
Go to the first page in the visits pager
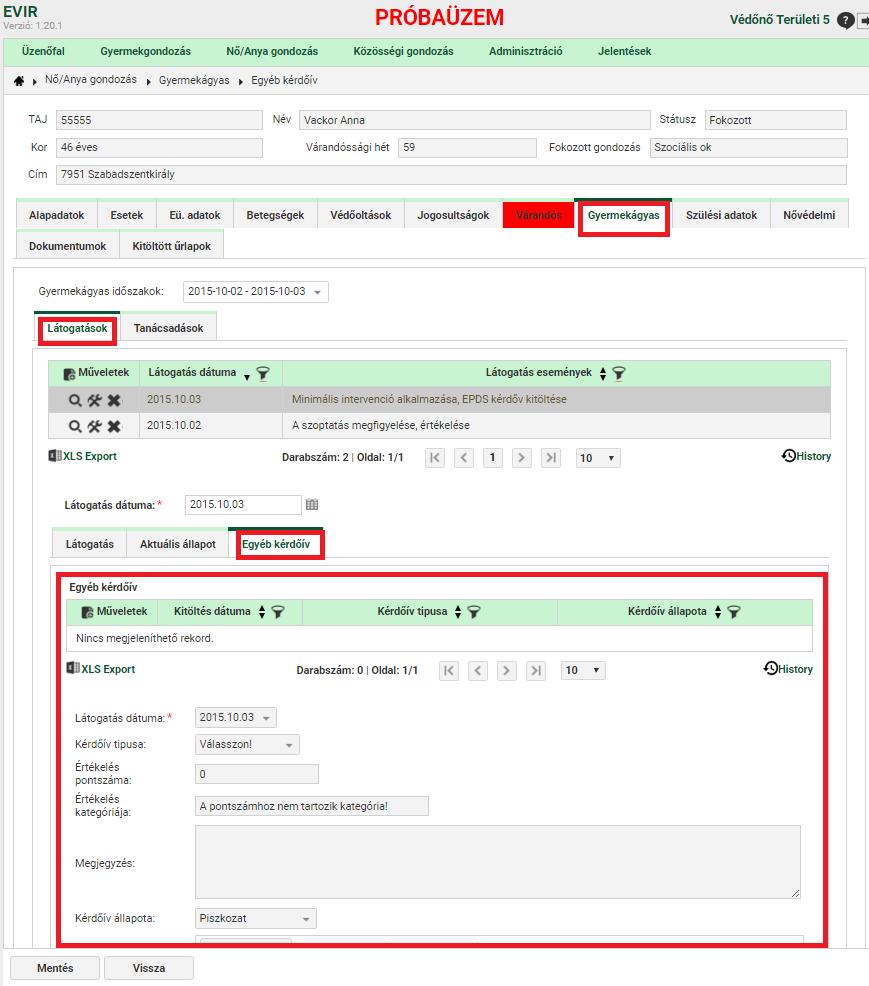434,458
